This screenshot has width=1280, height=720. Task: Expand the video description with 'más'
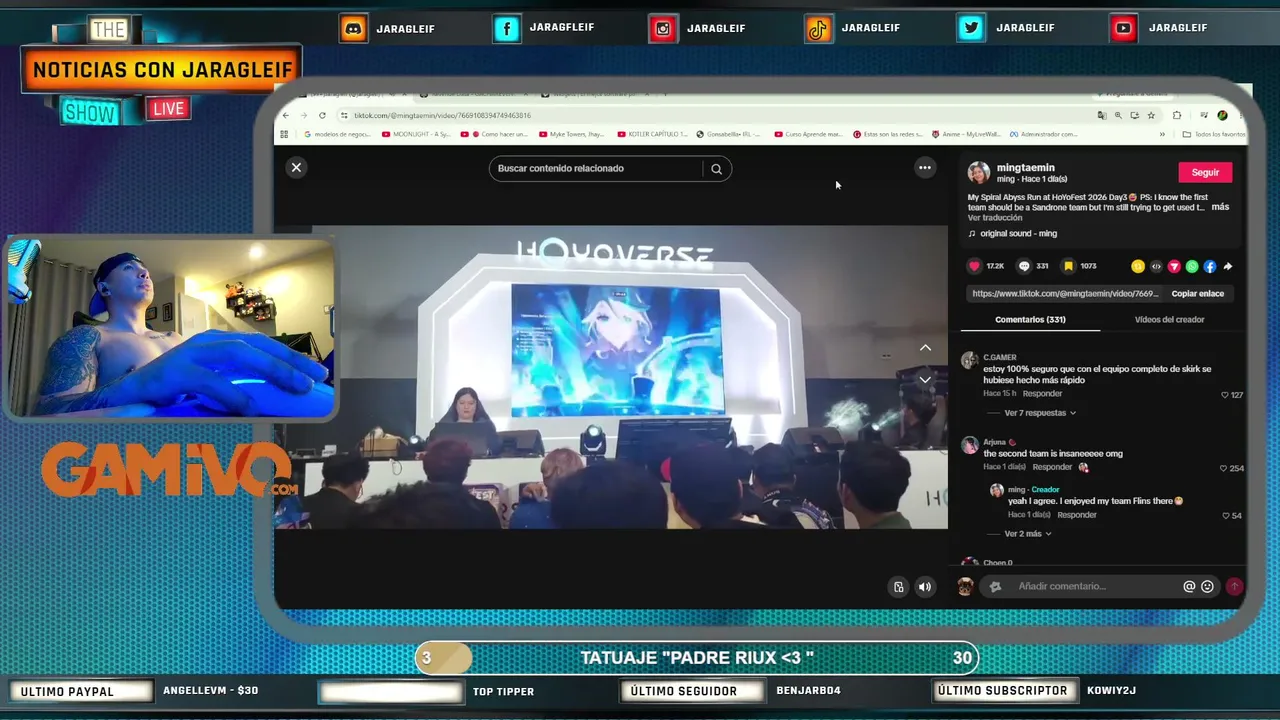(1220, 207)
